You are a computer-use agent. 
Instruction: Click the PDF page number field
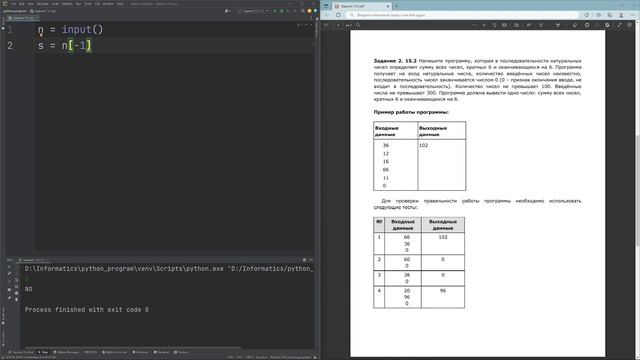pos(338,25)
